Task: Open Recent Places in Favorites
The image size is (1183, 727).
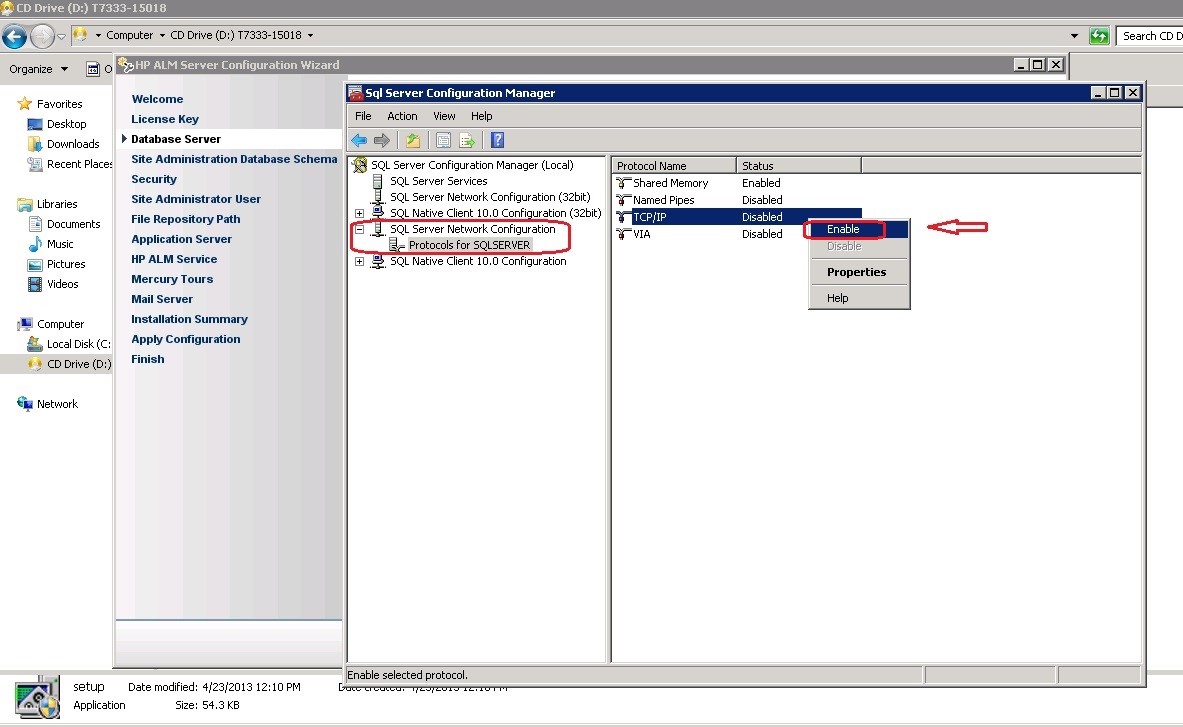Action: coord(79,164)
